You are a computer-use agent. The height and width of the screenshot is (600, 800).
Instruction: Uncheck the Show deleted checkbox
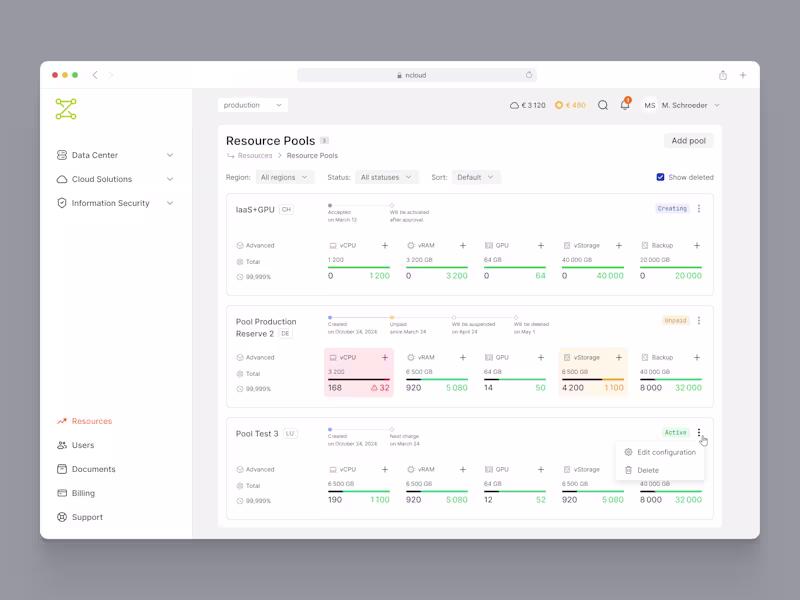(659, 176)
